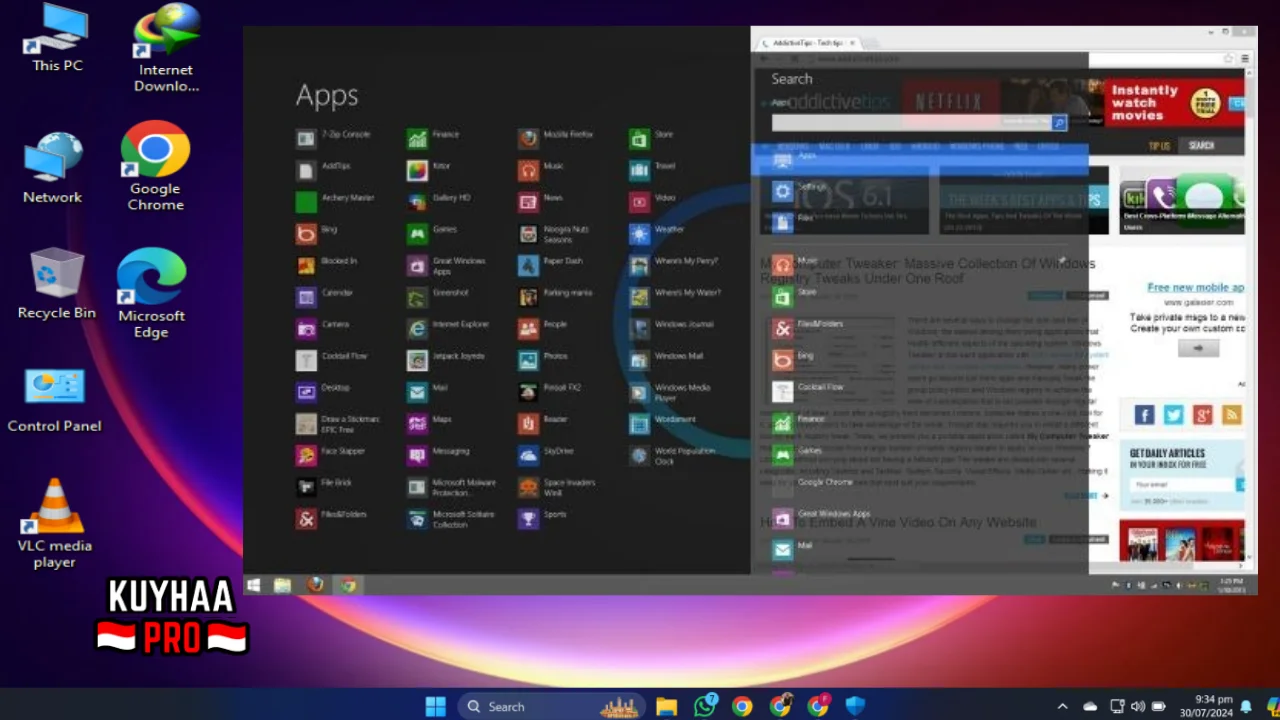Open Windows Media Player in Apps list
Viewport: 1280px width, 720px height.
coord(670,391)
